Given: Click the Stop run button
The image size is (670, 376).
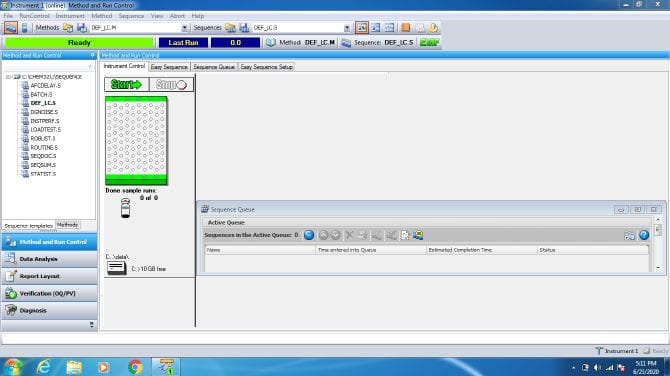Looking at the screenshot, I should [x=171, y=85].
